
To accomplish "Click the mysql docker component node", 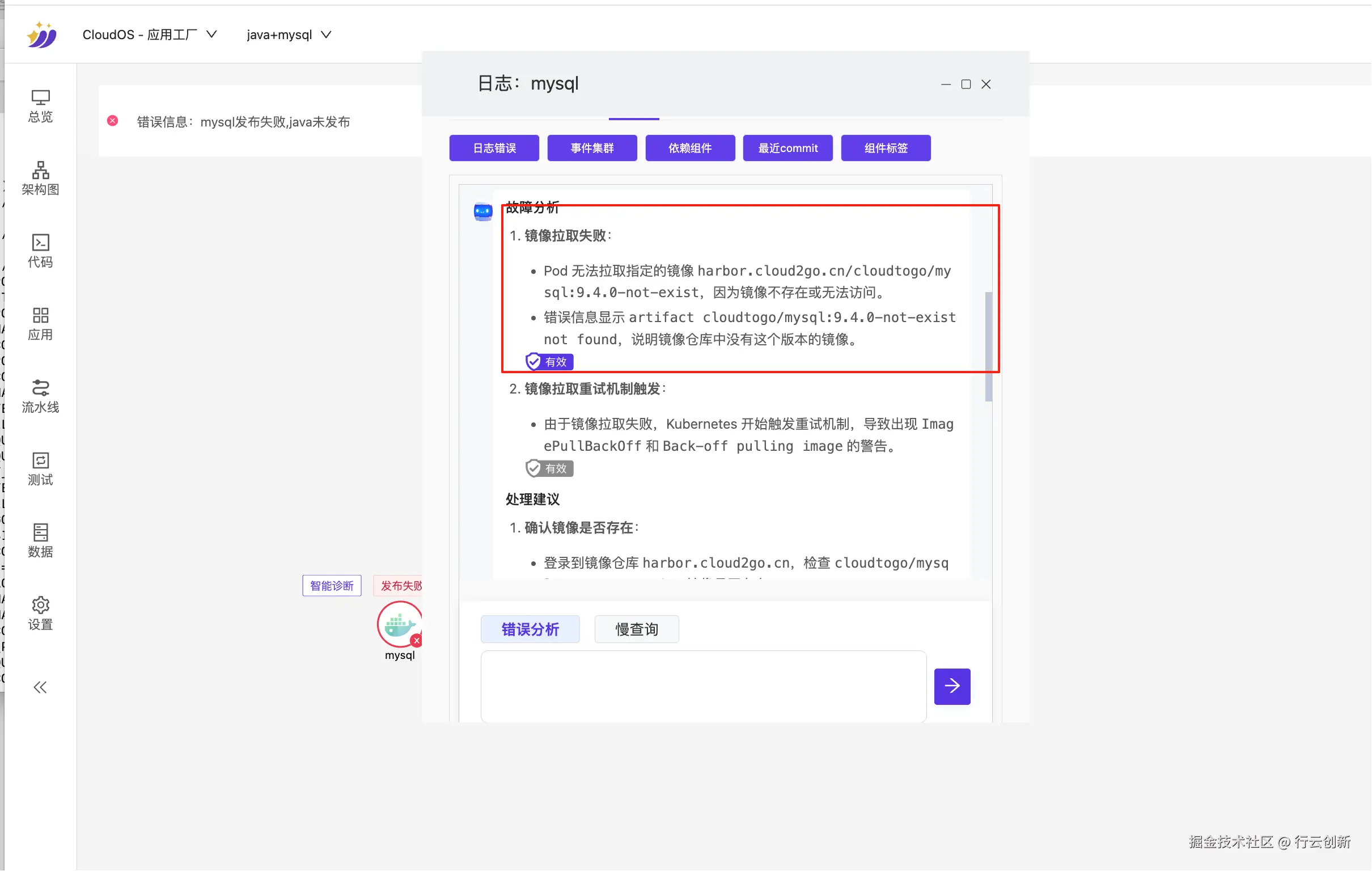I will [399, 624].
